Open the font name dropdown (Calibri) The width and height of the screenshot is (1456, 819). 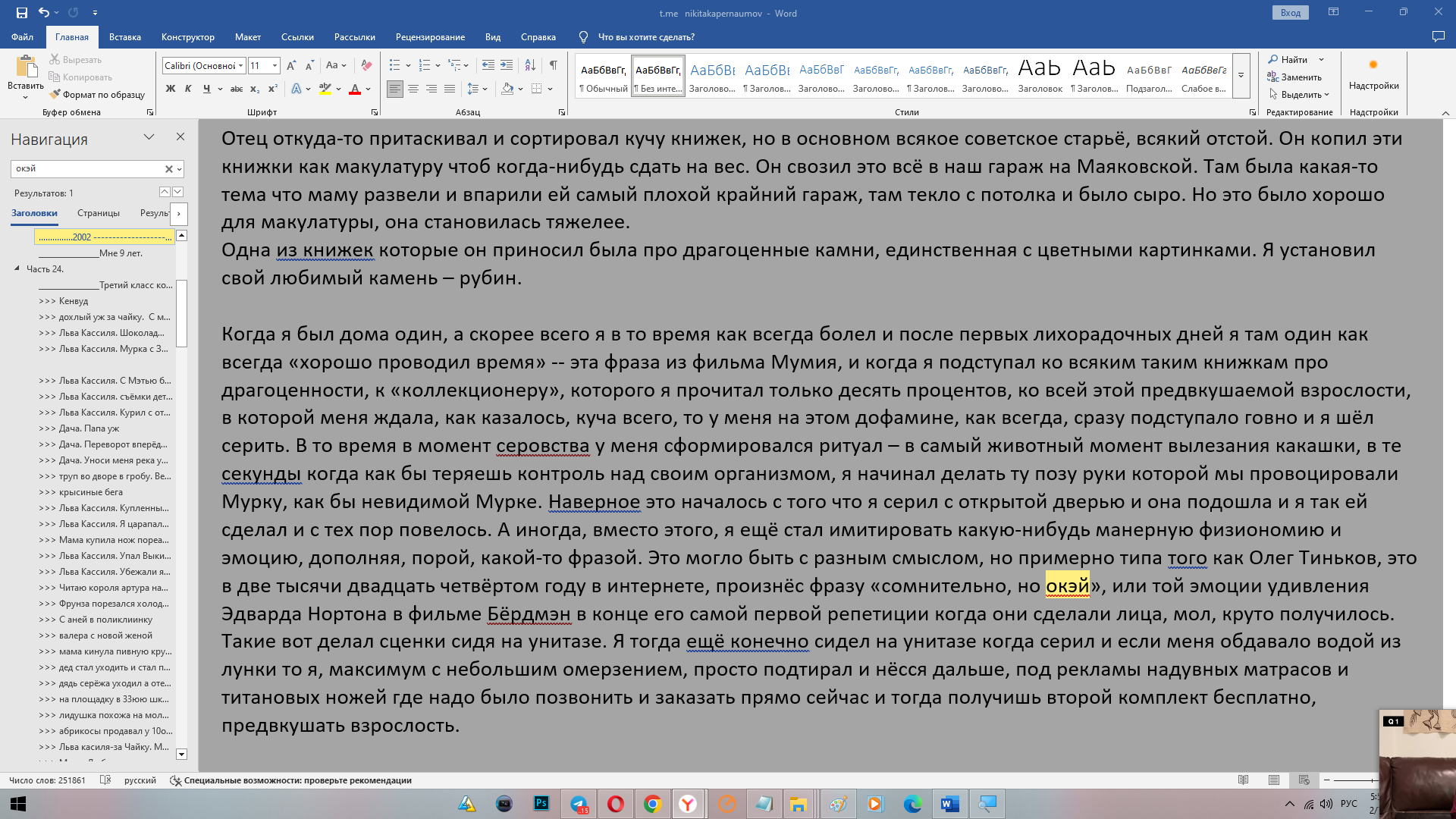240,65
